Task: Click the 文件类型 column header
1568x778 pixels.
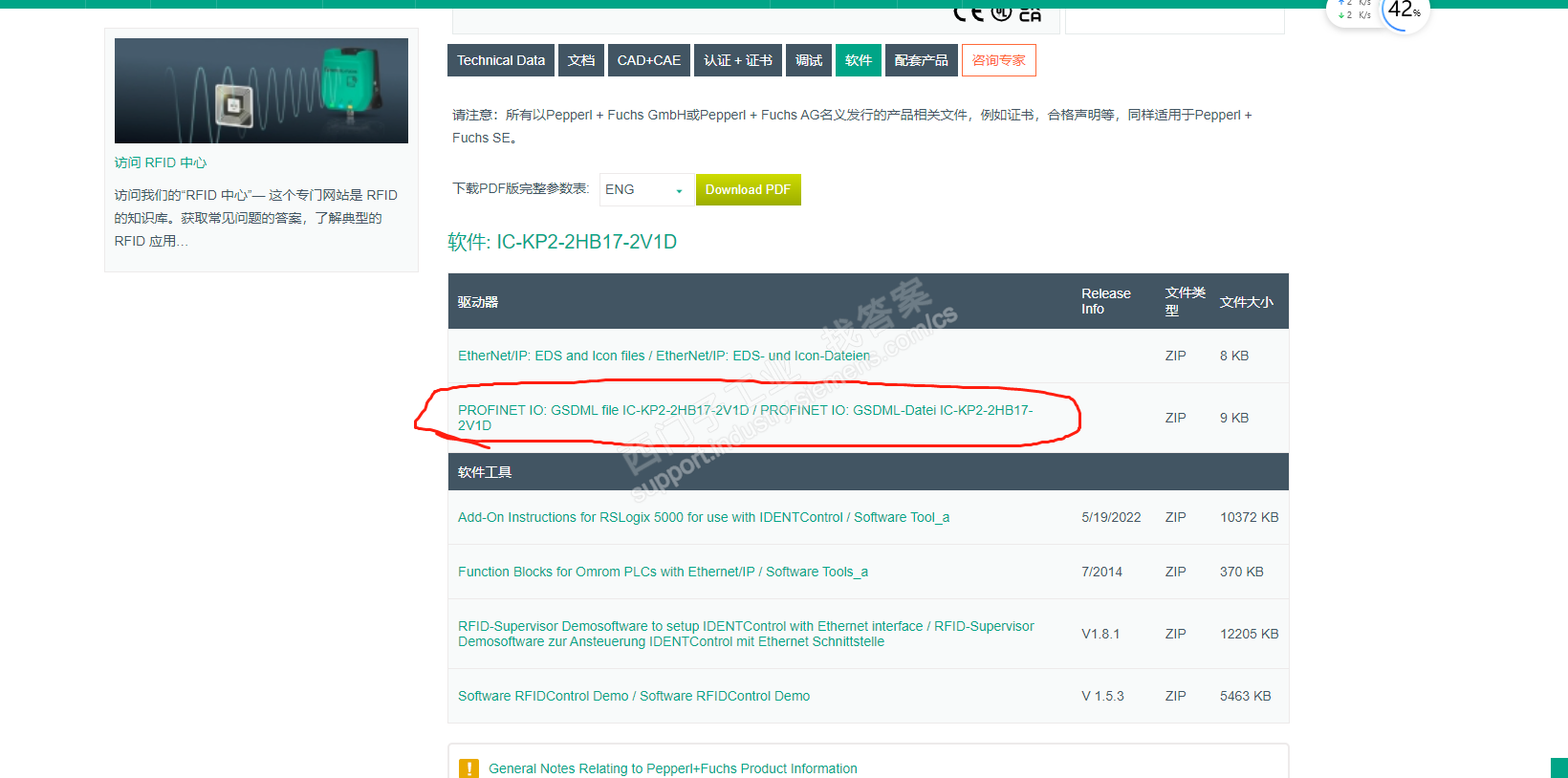Action: [1186, 301]
